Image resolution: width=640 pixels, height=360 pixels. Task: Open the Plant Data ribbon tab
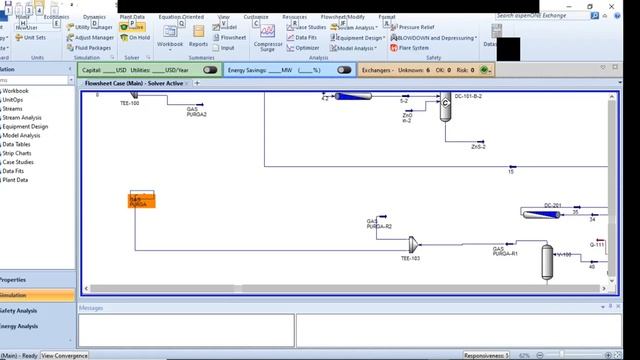pyautogui.click(x=132, y=17)
